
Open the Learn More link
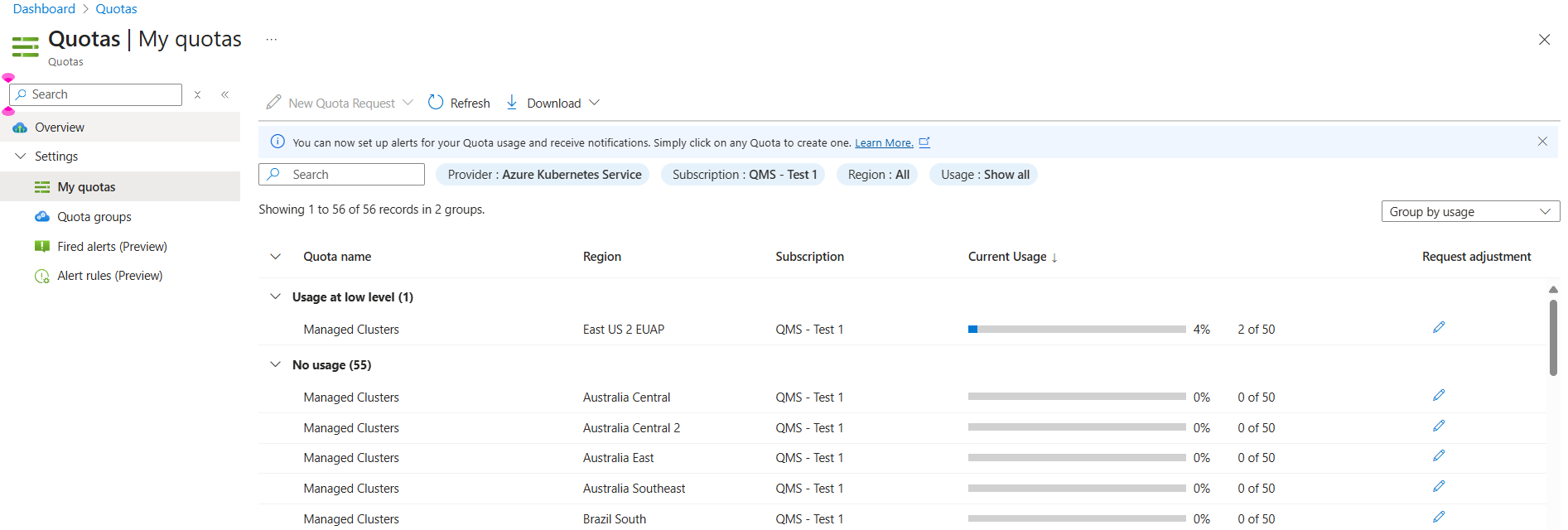(x=883, y=142)
